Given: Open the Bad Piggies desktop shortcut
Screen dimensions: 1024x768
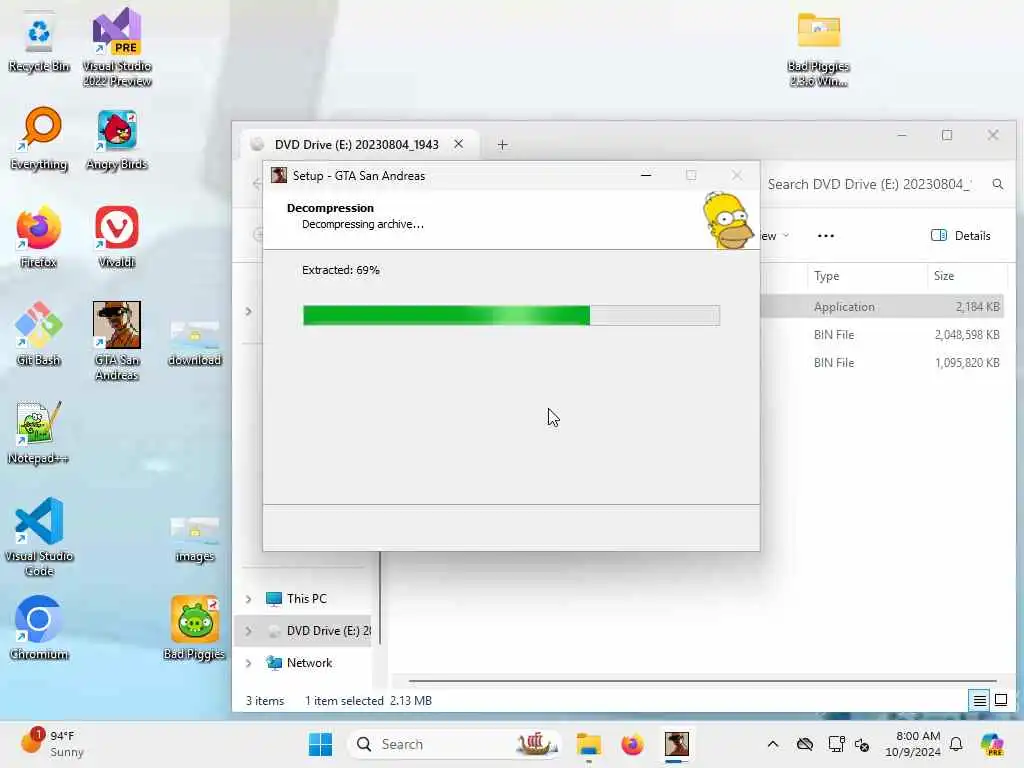Looking at the screenshot, I should [x=195, y=628].
